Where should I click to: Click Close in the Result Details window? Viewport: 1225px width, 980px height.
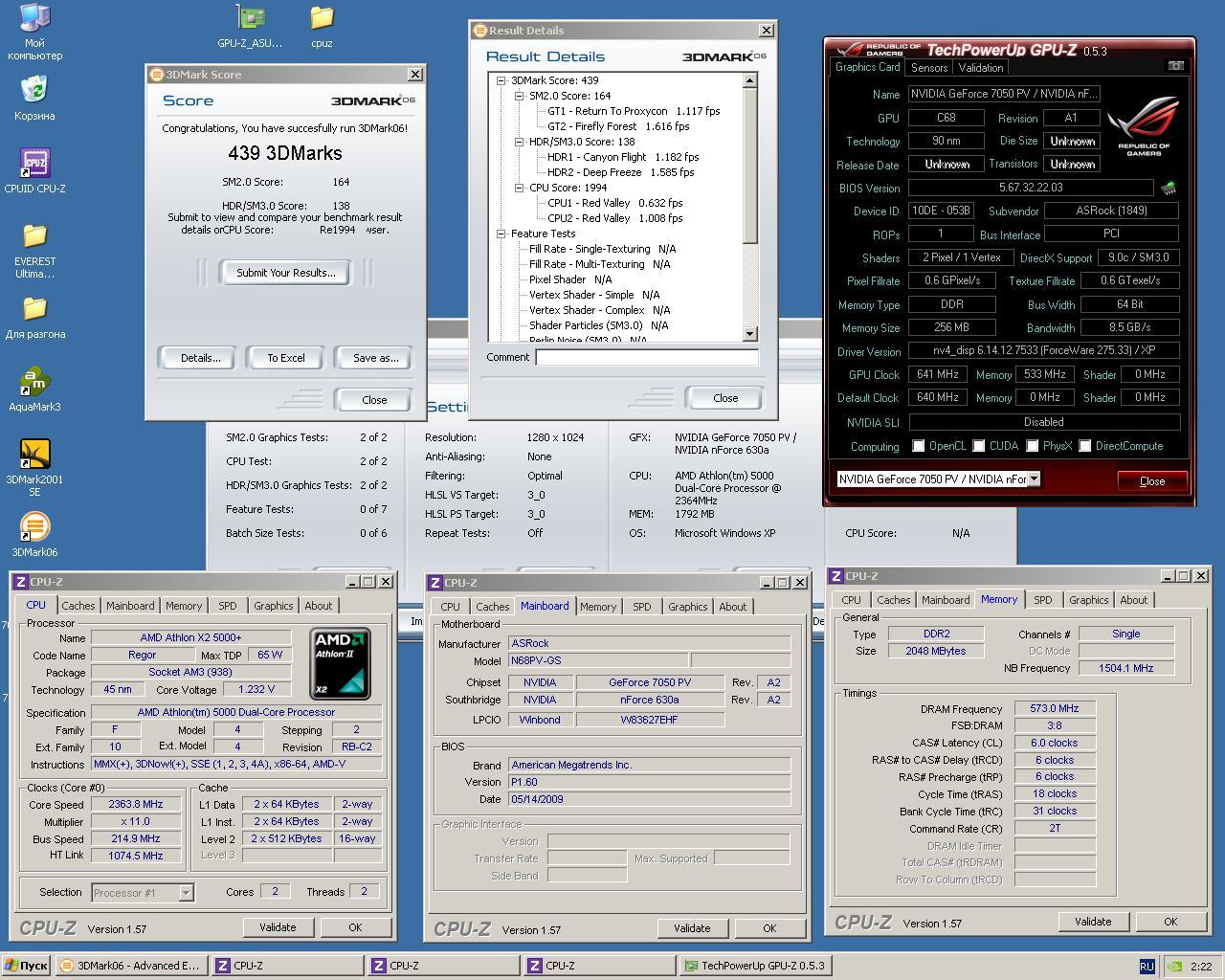pyautogui.click(x=725, y=398)
